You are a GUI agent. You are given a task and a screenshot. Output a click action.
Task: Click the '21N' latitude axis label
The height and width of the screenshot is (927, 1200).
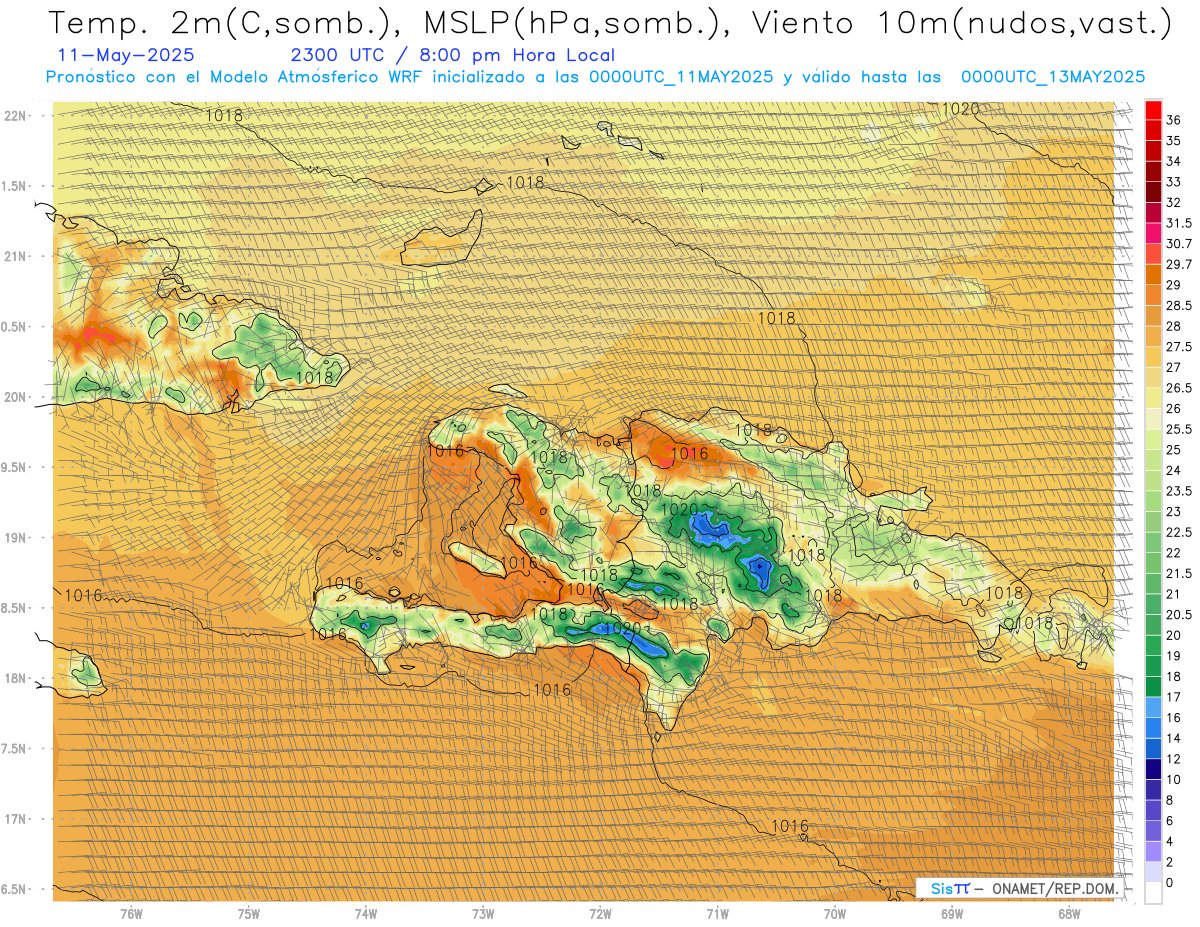tap(14, 256)
